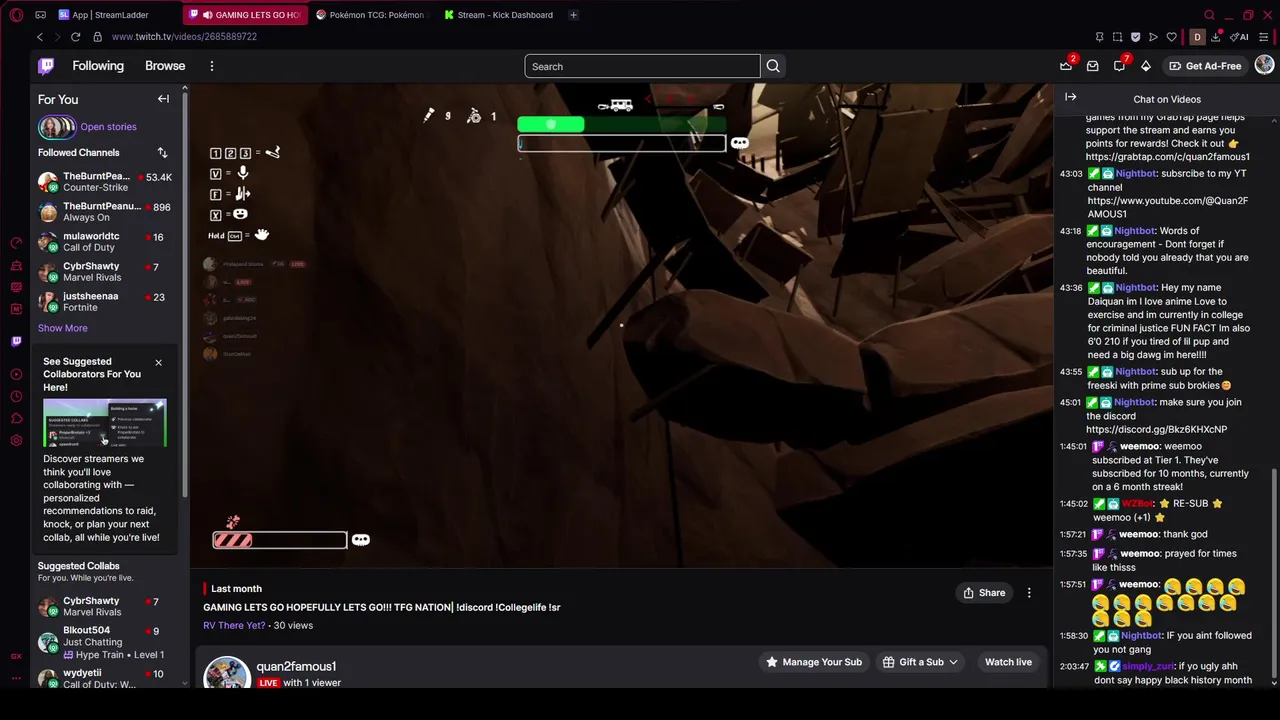Open the RV There Yet? game link
The image size is (1280, 720).
[234, 625]
